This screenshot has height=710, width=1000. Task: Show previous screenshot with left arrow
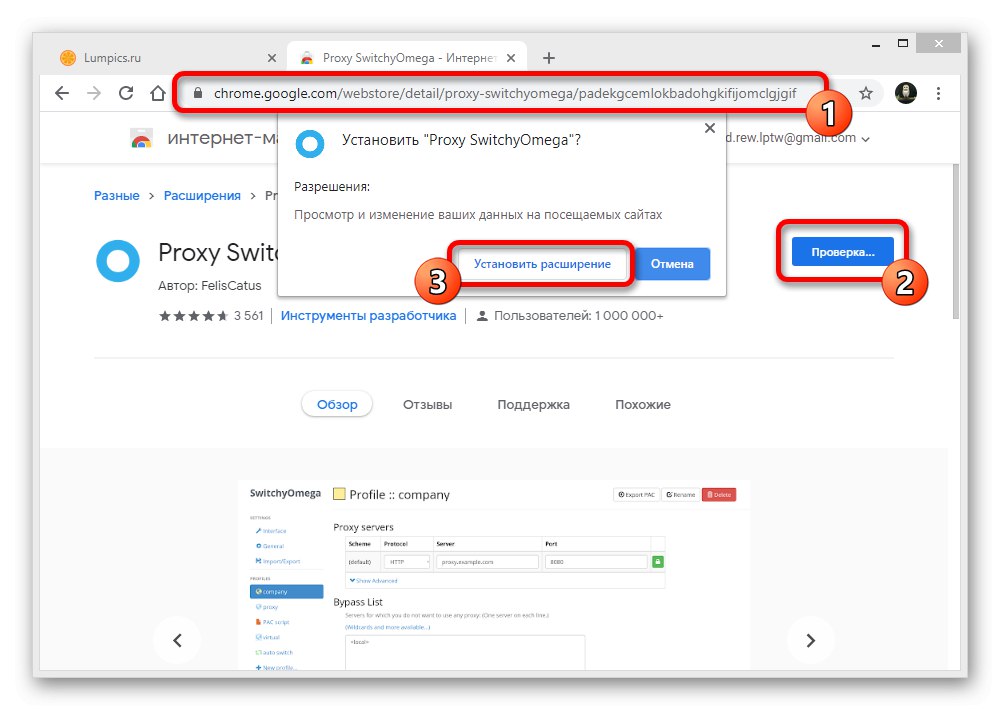(x=178, y=640)
